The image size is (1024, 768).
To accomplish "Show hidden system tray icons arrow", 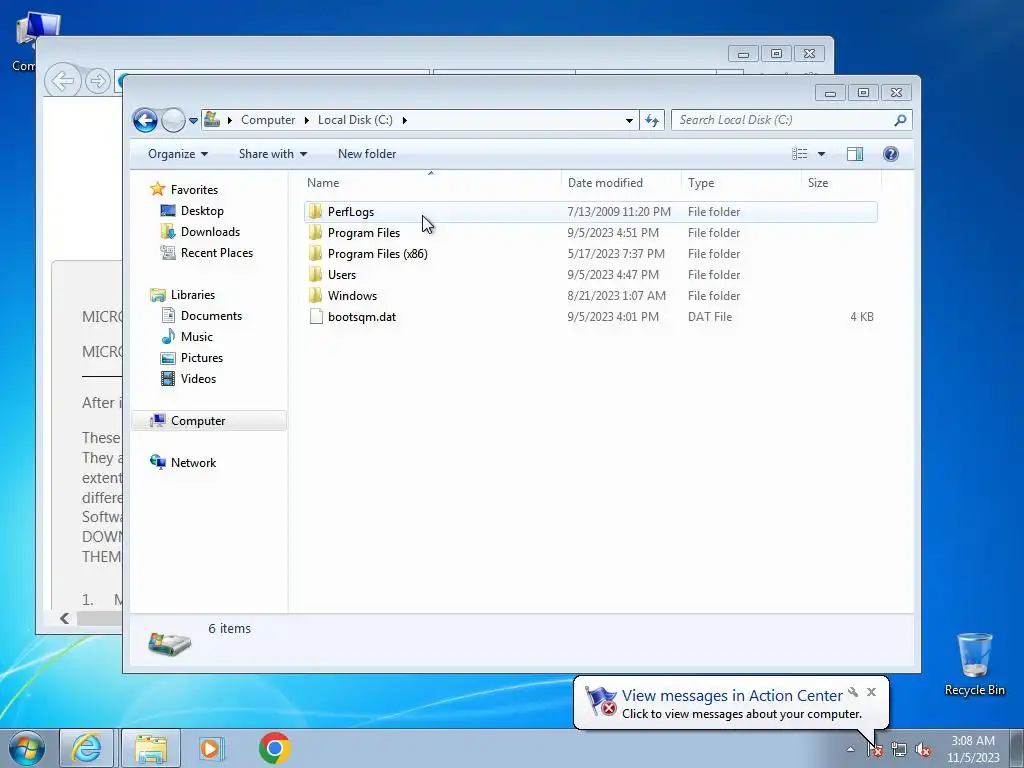I will point(850,749).
